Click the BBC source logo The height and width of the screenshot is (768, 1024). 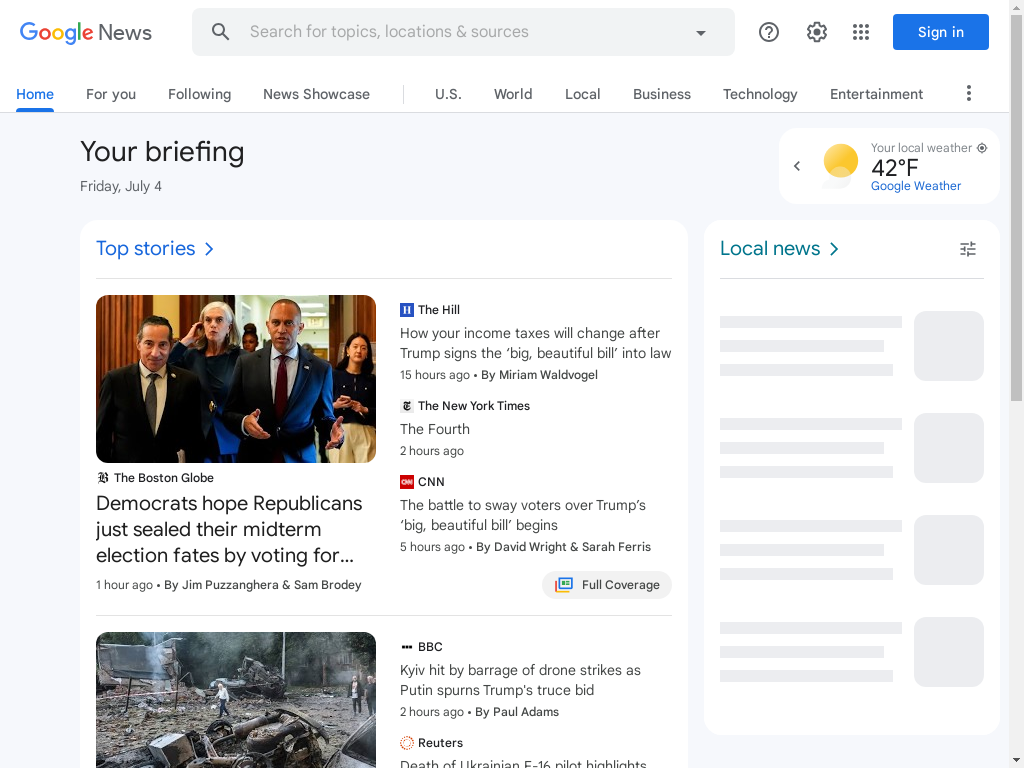point(407,647)
